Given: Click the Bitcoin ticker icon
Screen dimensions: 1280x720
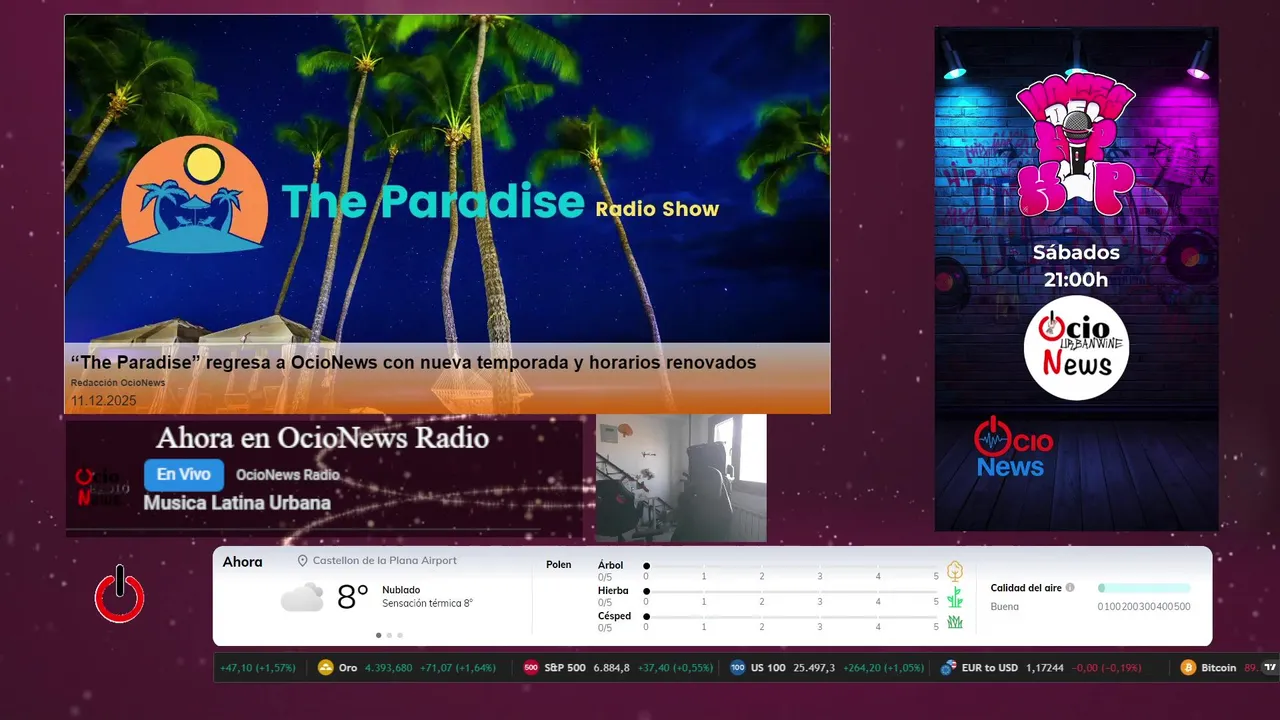Looking at the screenshot, I should click(1189, 668).
